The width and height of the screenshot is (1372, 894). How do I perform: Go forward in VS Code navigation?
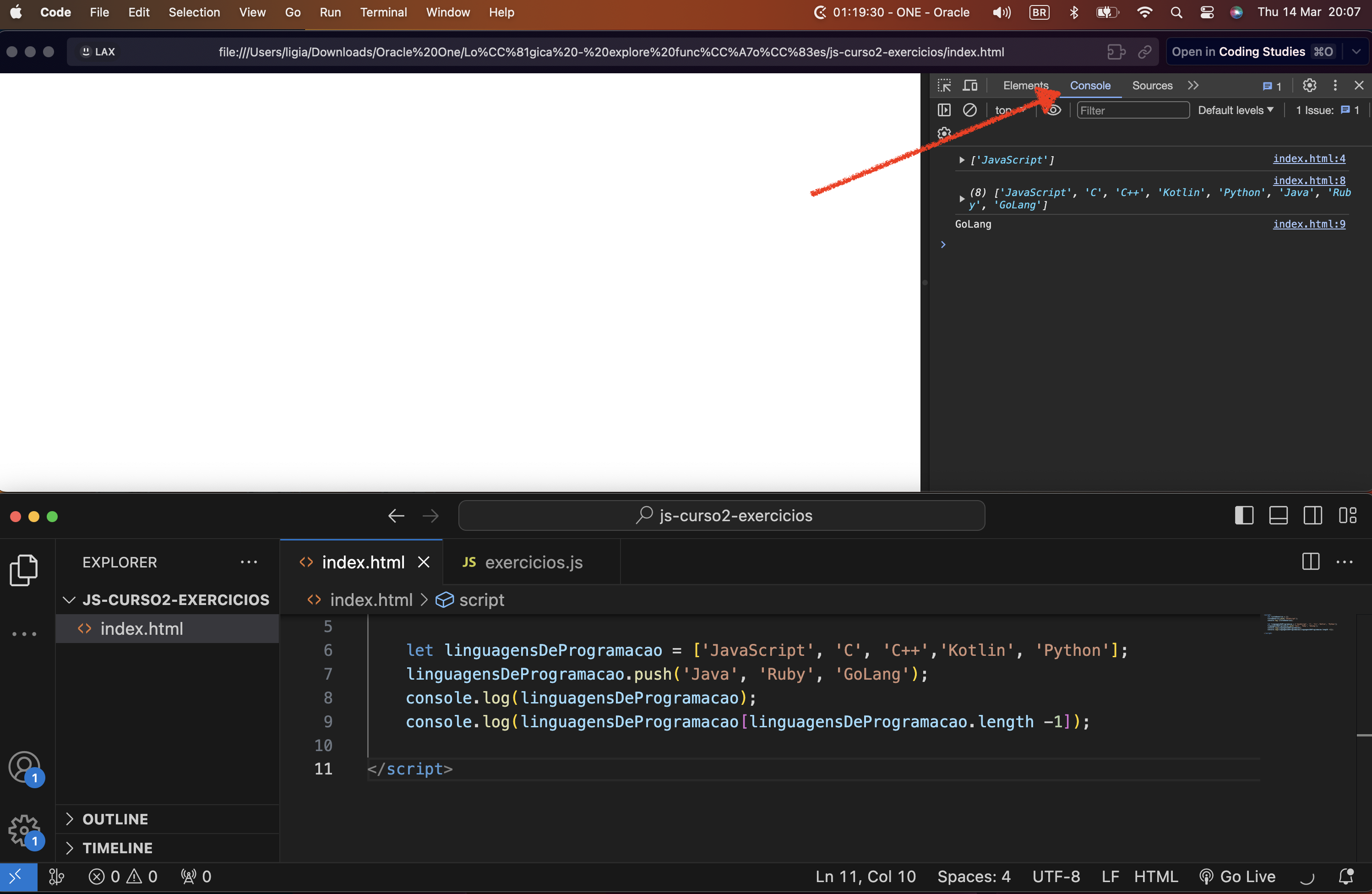tap(430, 515)
